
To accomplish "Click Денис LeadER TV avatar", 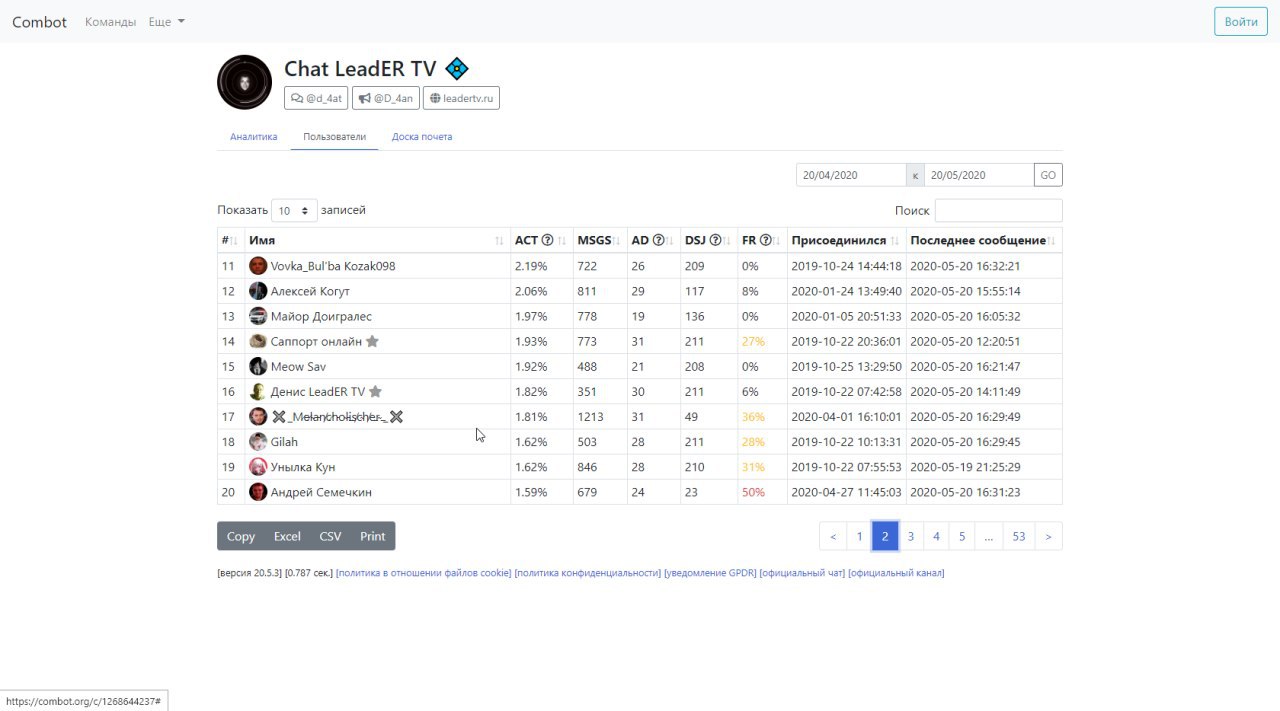I will [x=258, y=391].
